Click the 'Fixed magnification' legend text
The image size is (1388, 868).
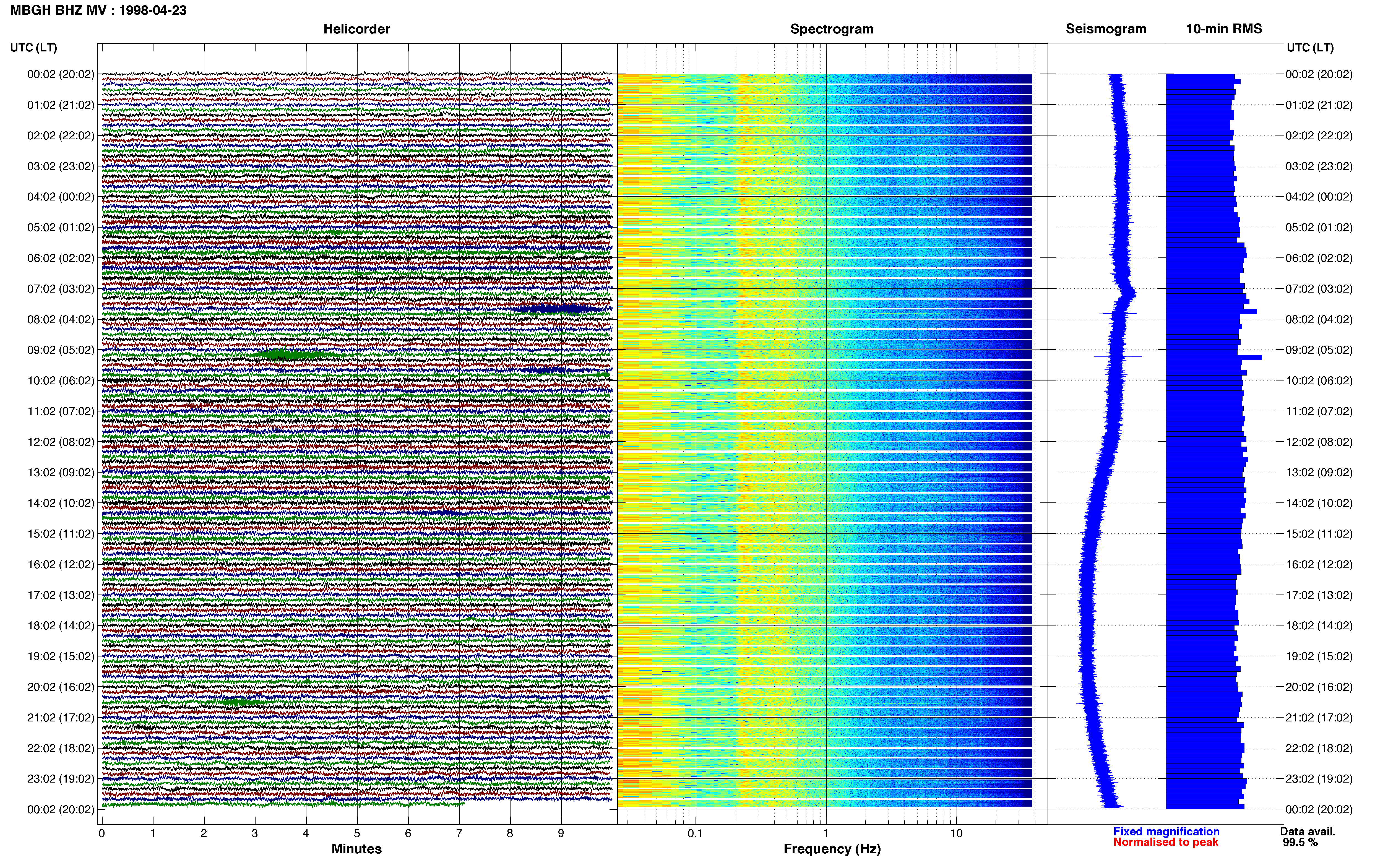tap(1166, 831)
